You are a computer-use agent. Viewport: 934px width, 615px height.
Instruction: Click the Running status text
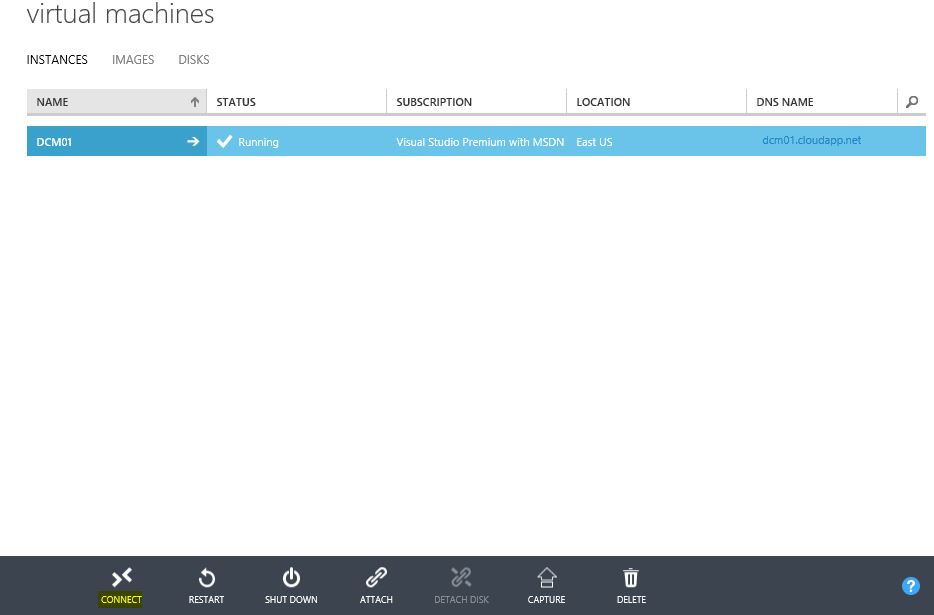(x=259, y=142)
